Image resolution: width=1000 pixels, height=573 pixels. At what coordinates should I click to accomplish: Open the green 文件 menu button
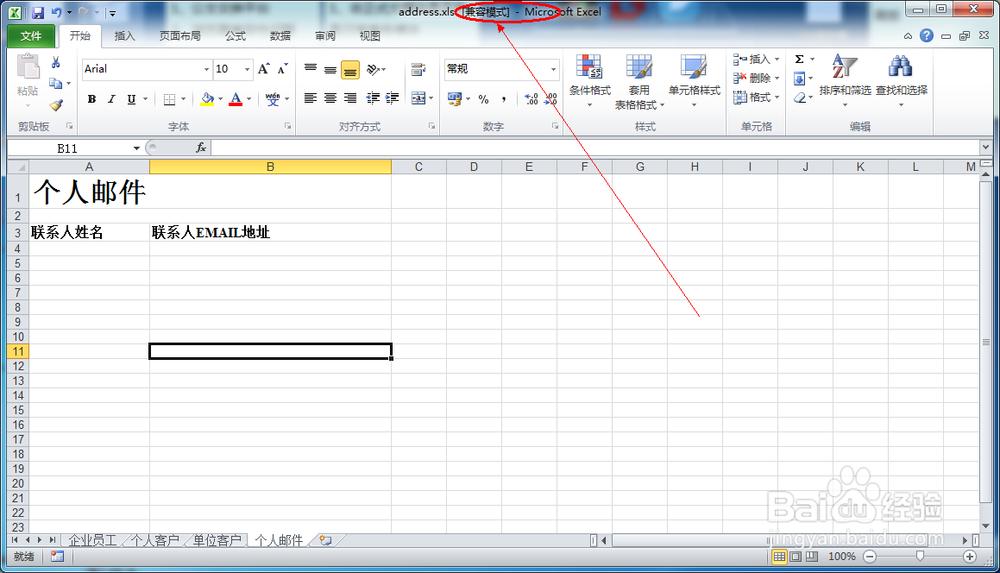coord(31,36)
